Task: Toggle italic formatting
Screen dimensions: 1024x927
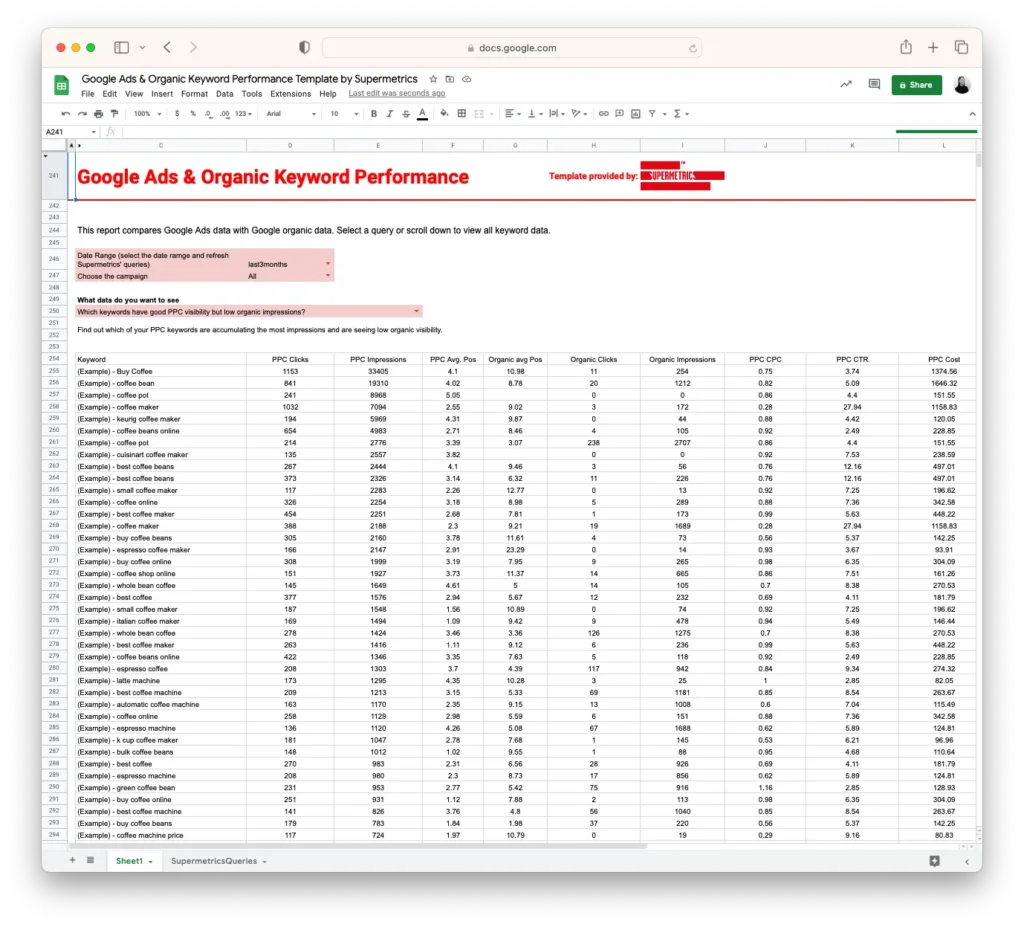Action: pos(389,113)
